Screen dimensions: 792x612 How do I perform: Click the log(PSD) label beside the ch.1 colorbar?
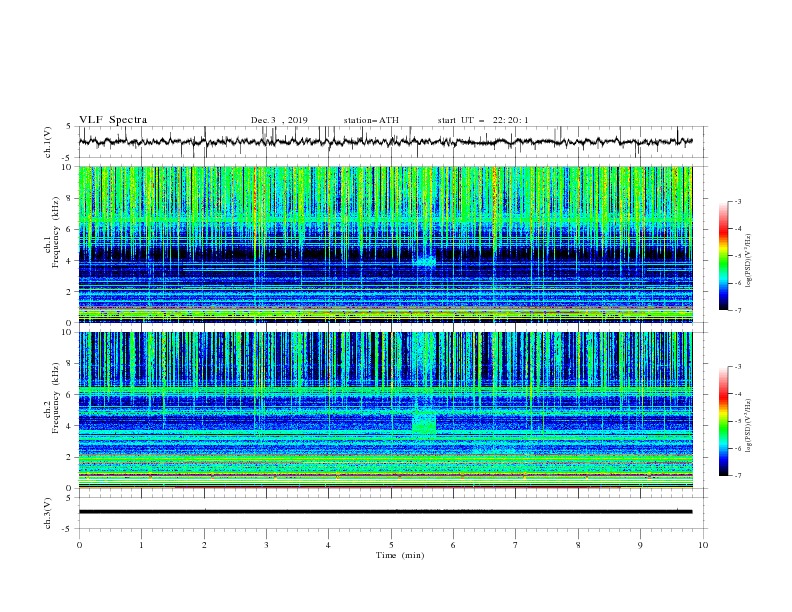pyautogui.click(x=749, y=261)
